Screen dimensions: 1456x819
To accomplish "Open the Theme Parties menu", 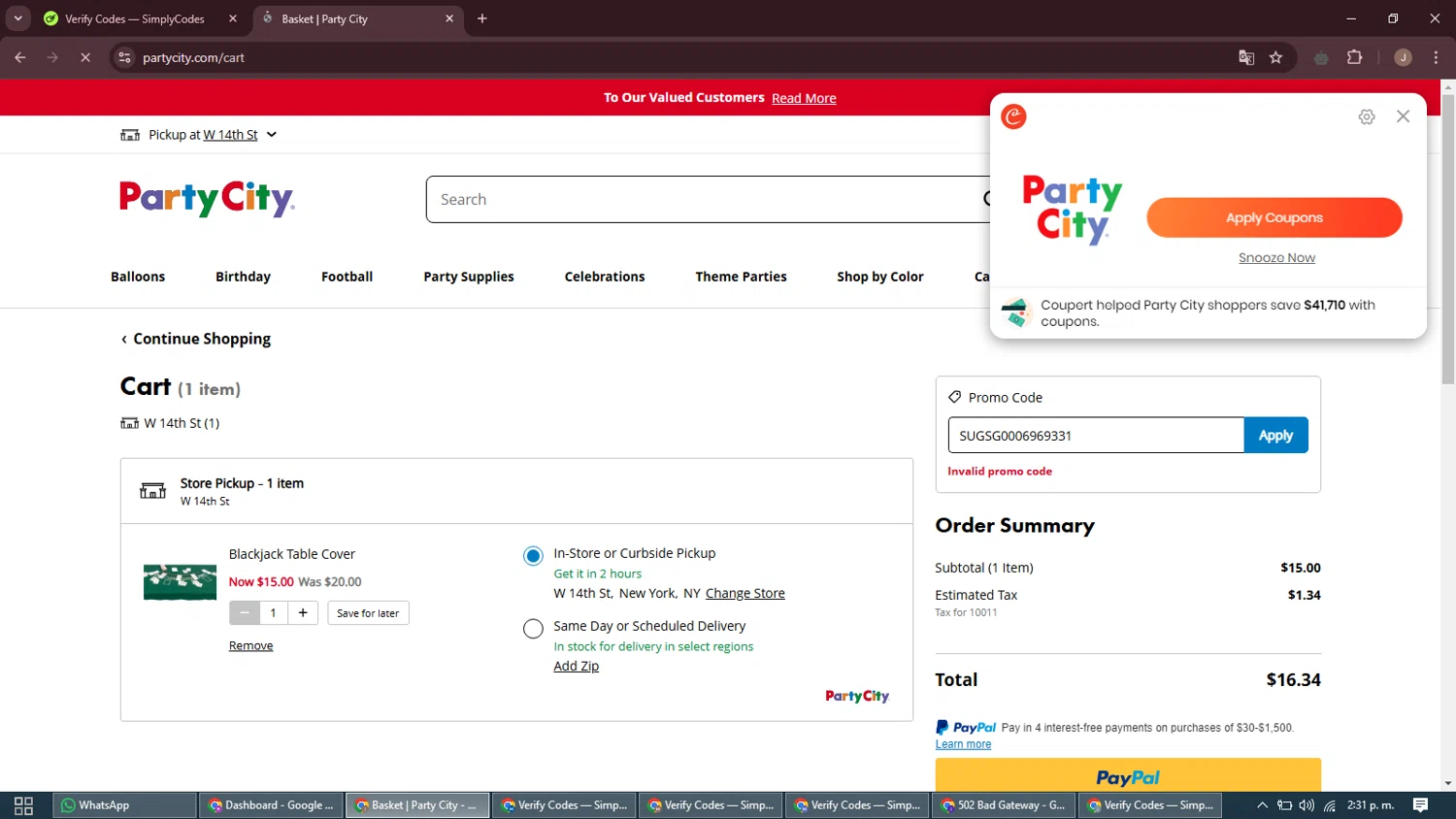I will point(741,277).
